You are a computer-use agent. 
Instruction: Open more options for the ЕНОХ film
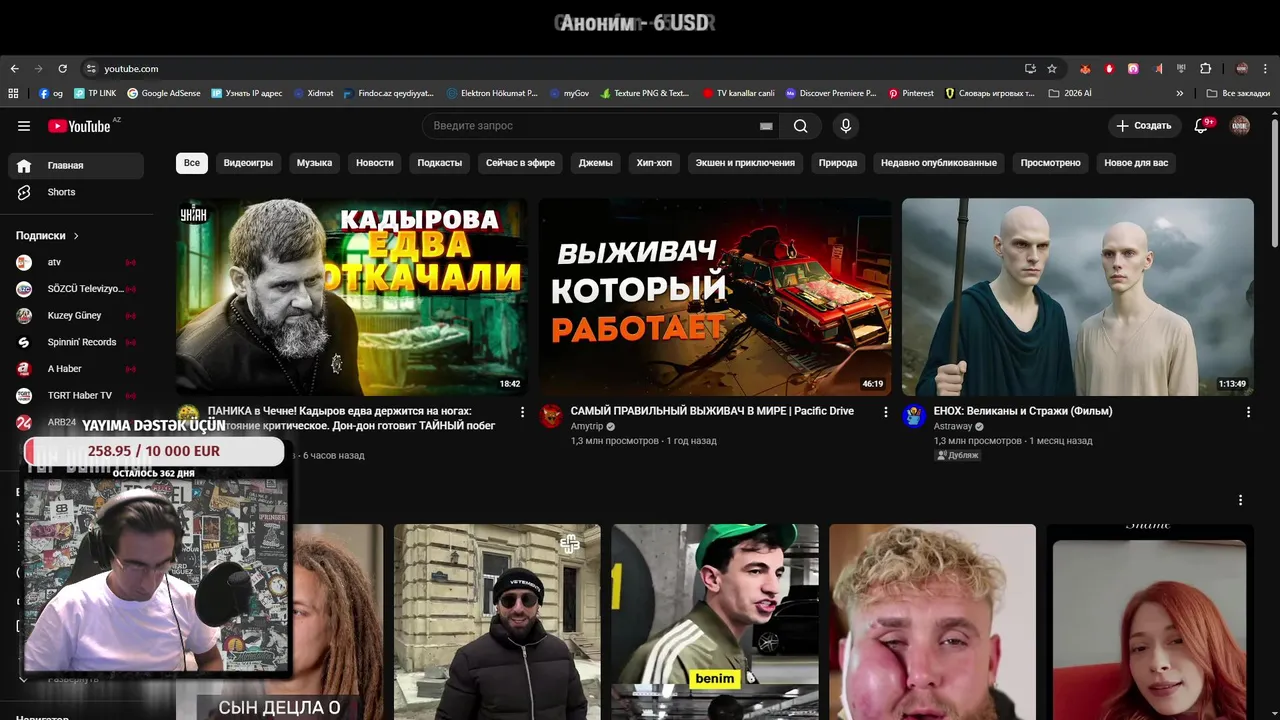[x=1248, y=412]
